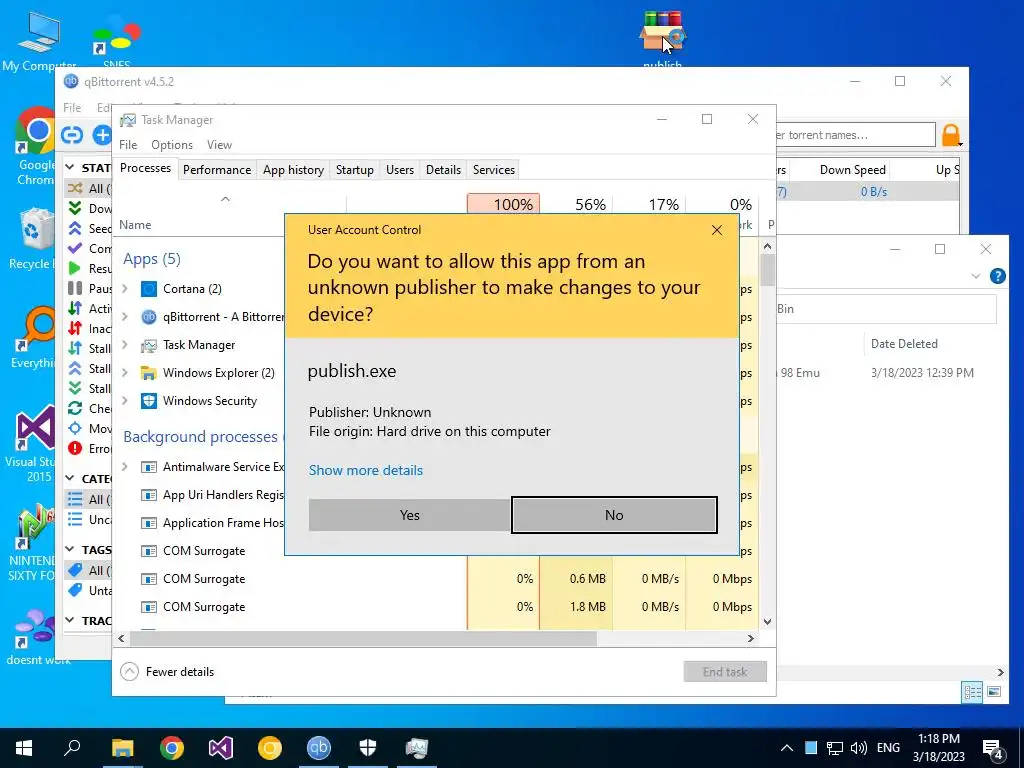
Task: Sort processes by the 17% disk column
Action: click(x=649, y=204)
